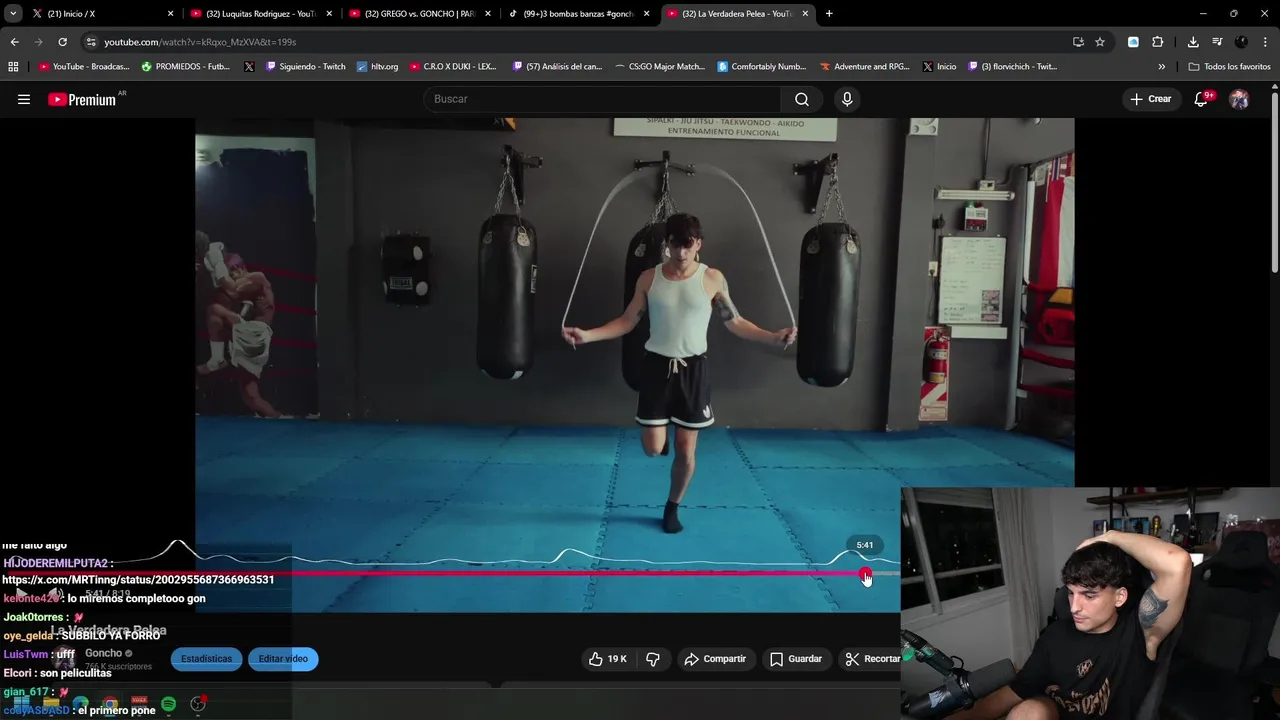Bookmark this page with the star
The width and height of the screenshot is (1280, 720).
(1100, 42)
